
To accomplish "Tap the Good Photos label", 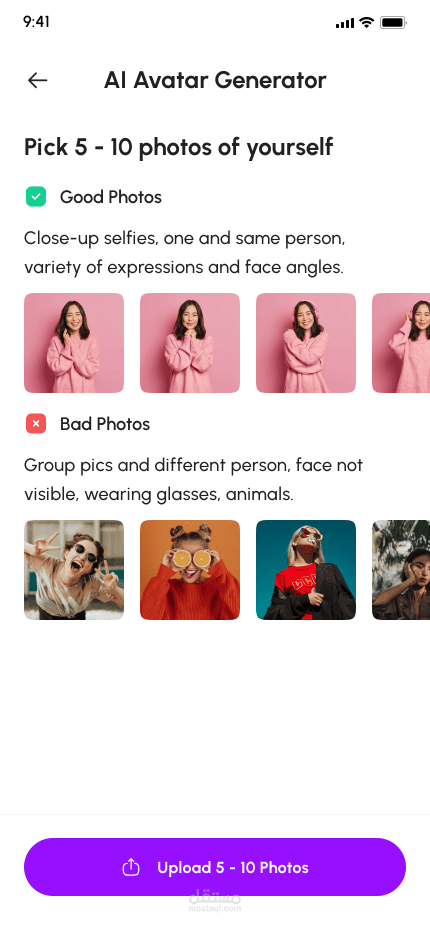I will [111, 197].
